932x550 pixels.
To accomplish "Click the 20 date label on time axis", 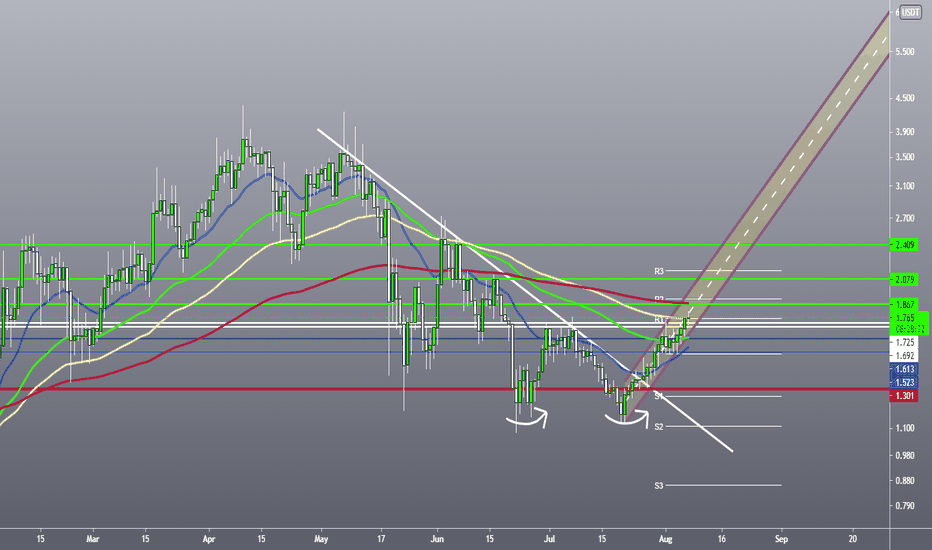I will (853, 539).
